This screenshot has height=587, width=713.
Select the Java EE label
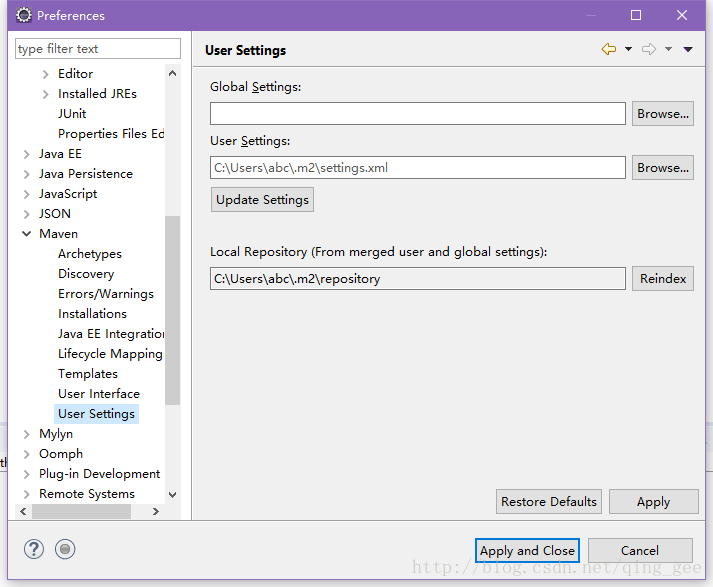coord(60,154)
